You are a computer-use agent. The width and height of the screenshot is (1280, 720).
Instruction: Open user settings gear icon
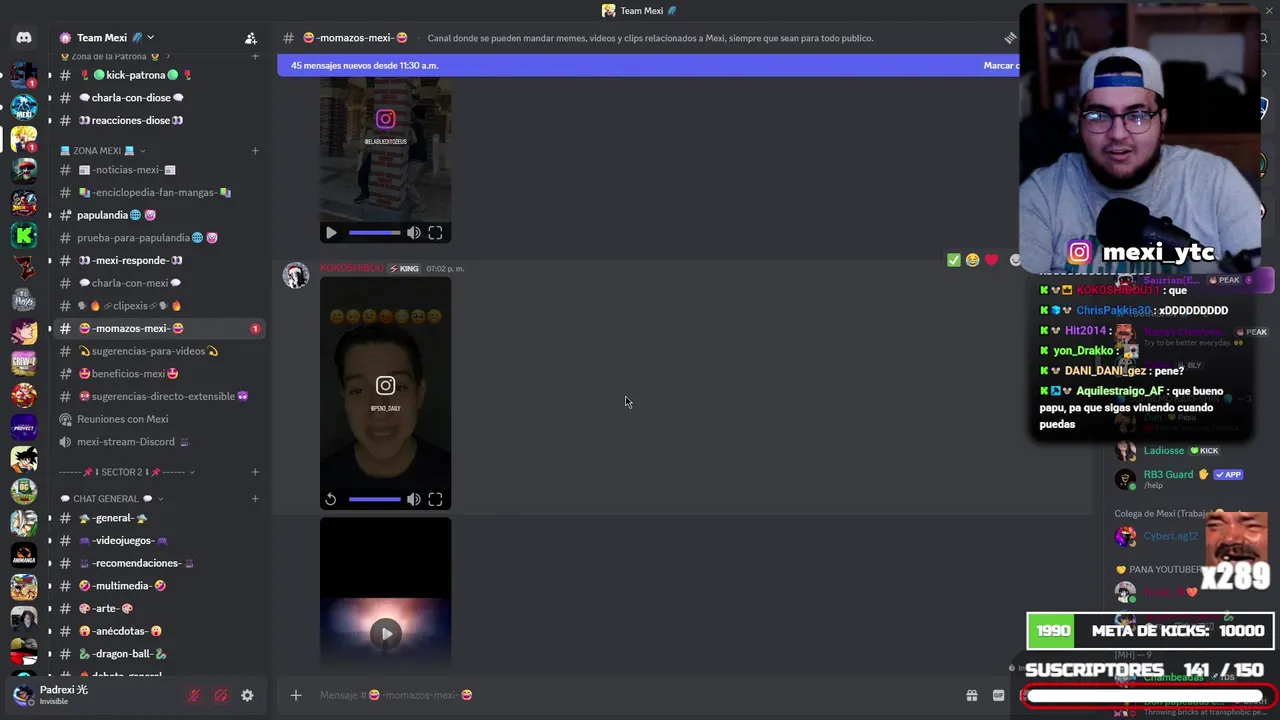pos(247,695)
